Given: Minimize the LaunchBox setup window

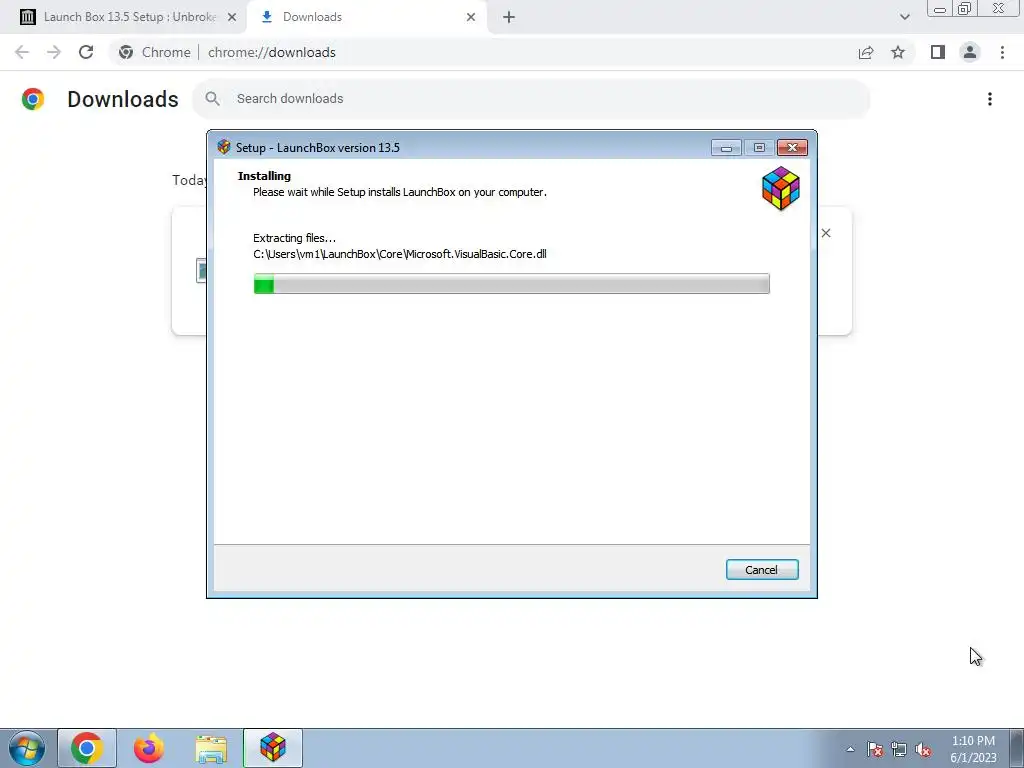Looking at the screenshot, I should 726,148.
